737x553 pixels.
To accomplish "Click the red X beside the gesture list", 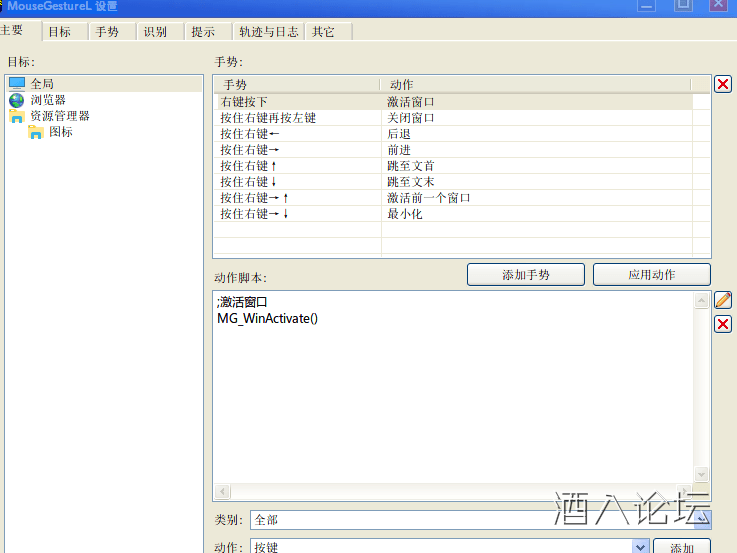I will coord(723,84).
